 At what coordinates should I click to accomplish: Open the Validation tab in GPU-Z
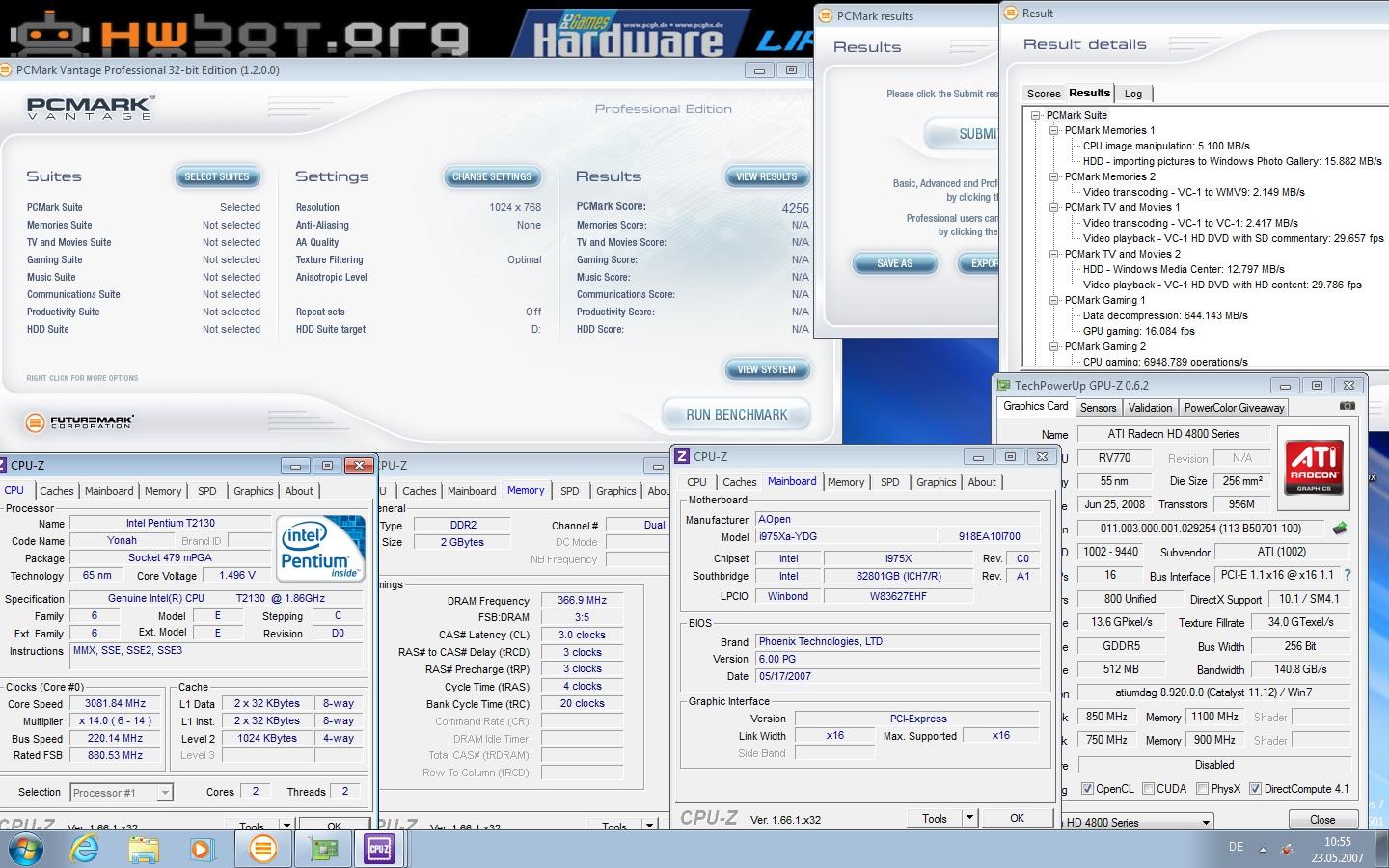coord(1150,408)
